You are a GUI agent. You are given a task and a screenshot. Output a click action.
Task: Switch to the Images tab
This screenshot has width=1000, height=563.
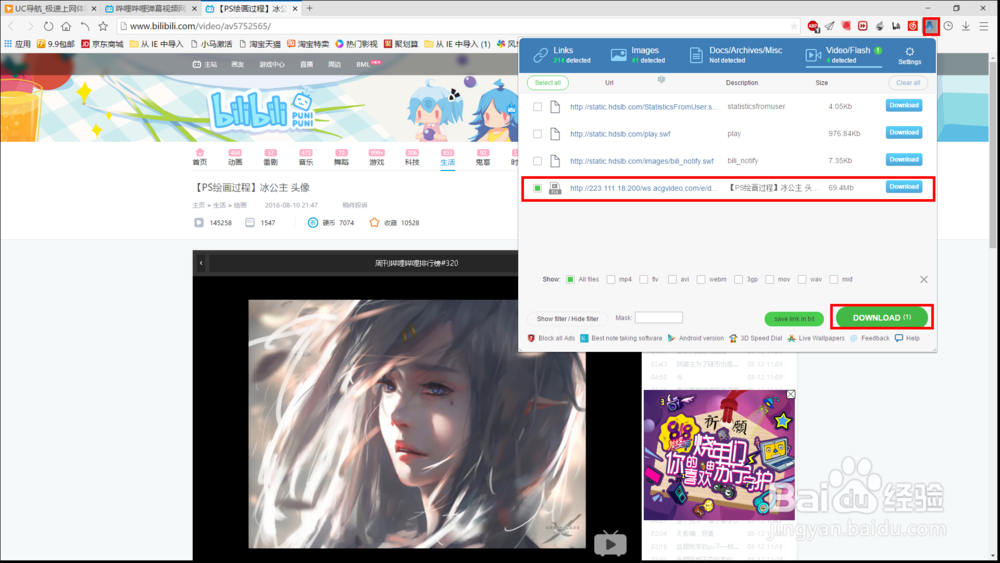[x=637, y=55]
